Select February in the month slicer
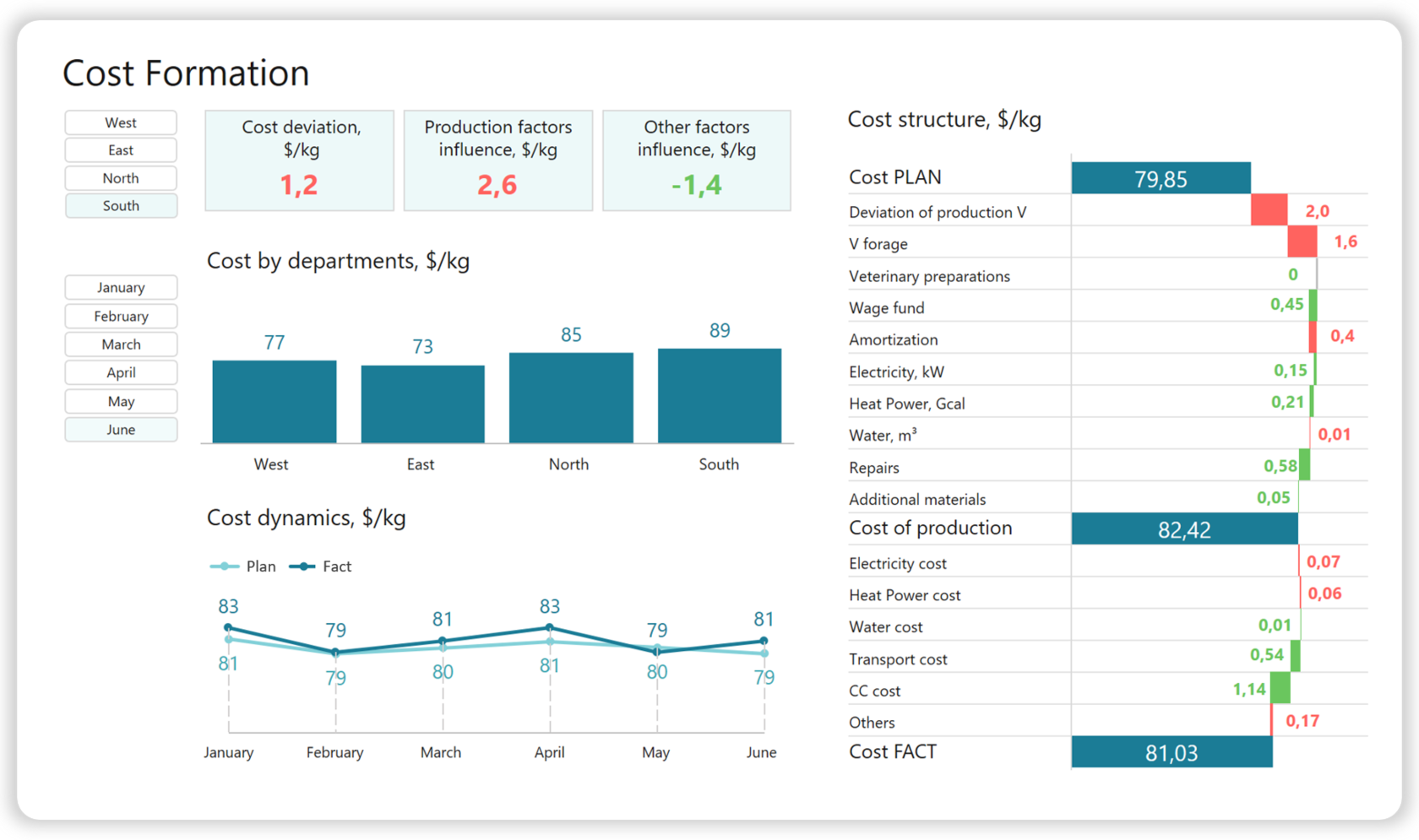Screen dimensions: 1419x840 pyautogui.click(x=121, y=316)
